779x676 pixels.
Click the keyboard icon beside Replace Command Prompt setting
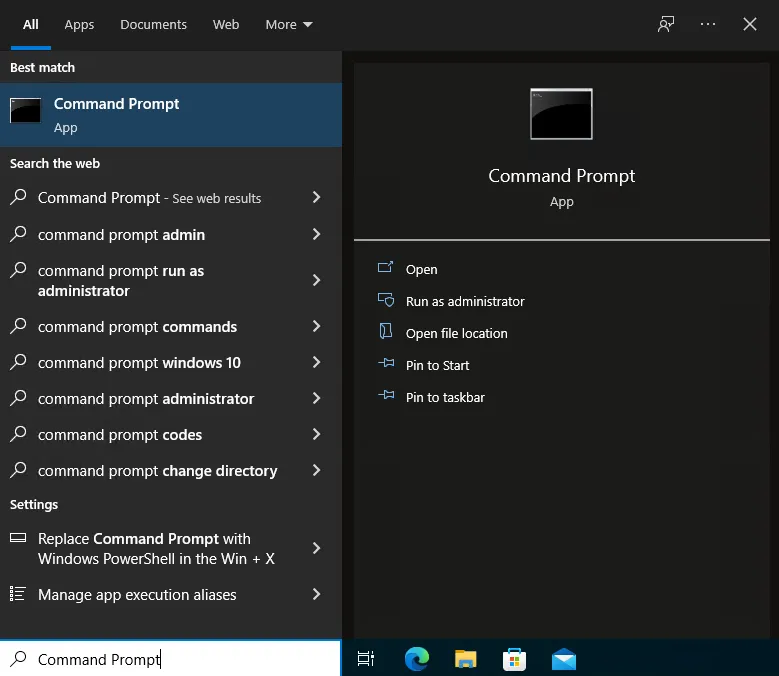pos(18,538)
